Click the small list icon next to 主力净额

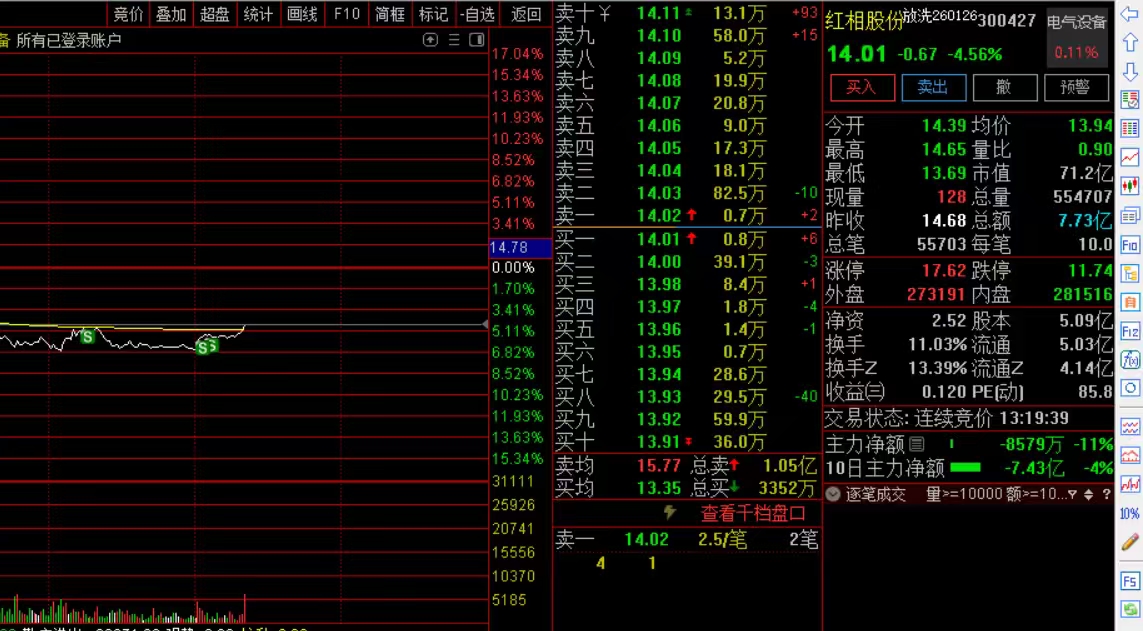pyautogui.click(x=917, y=443)
